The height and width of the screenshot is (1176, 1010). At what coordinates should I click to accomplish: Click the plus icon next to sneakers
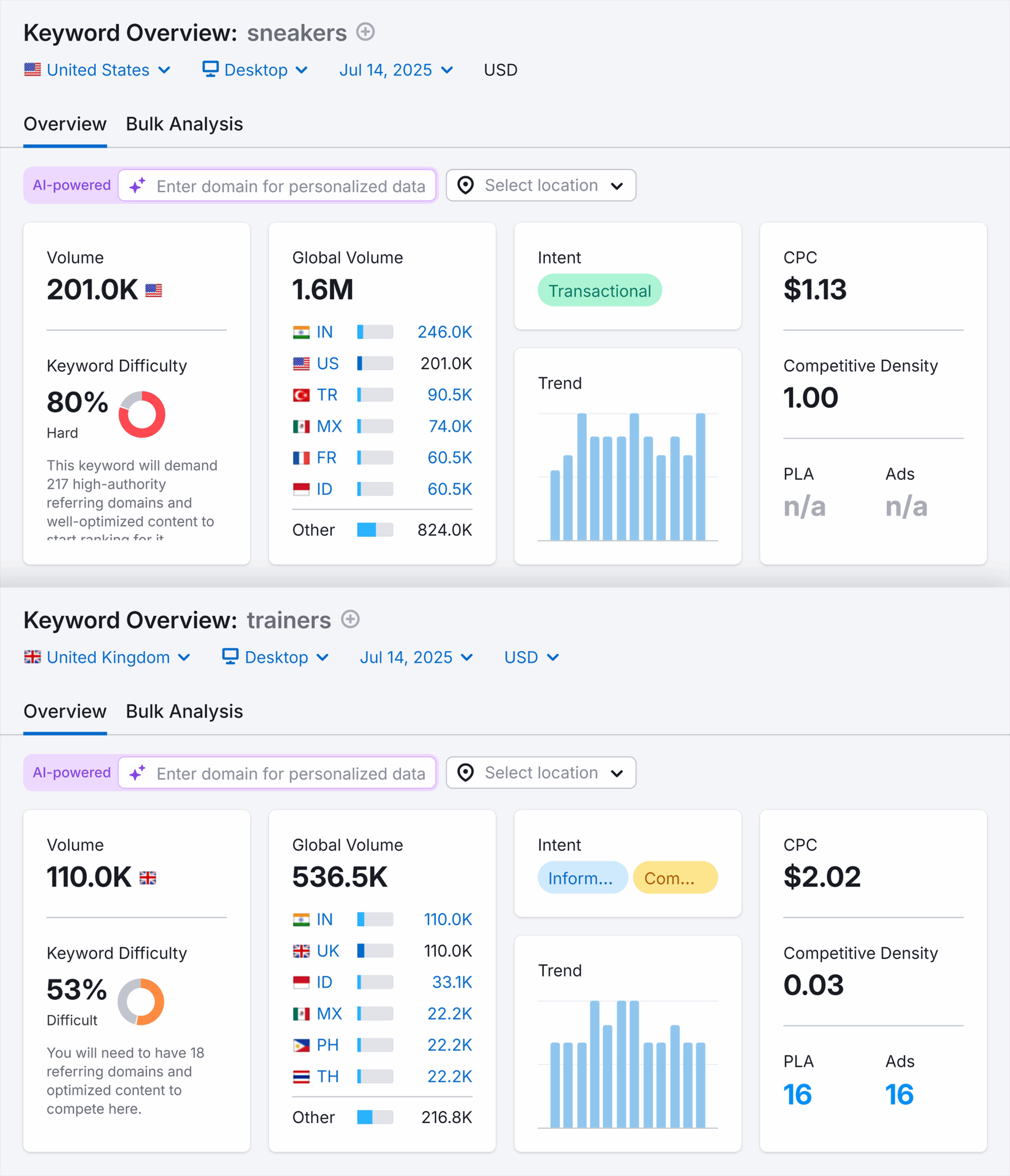point(365,32)
